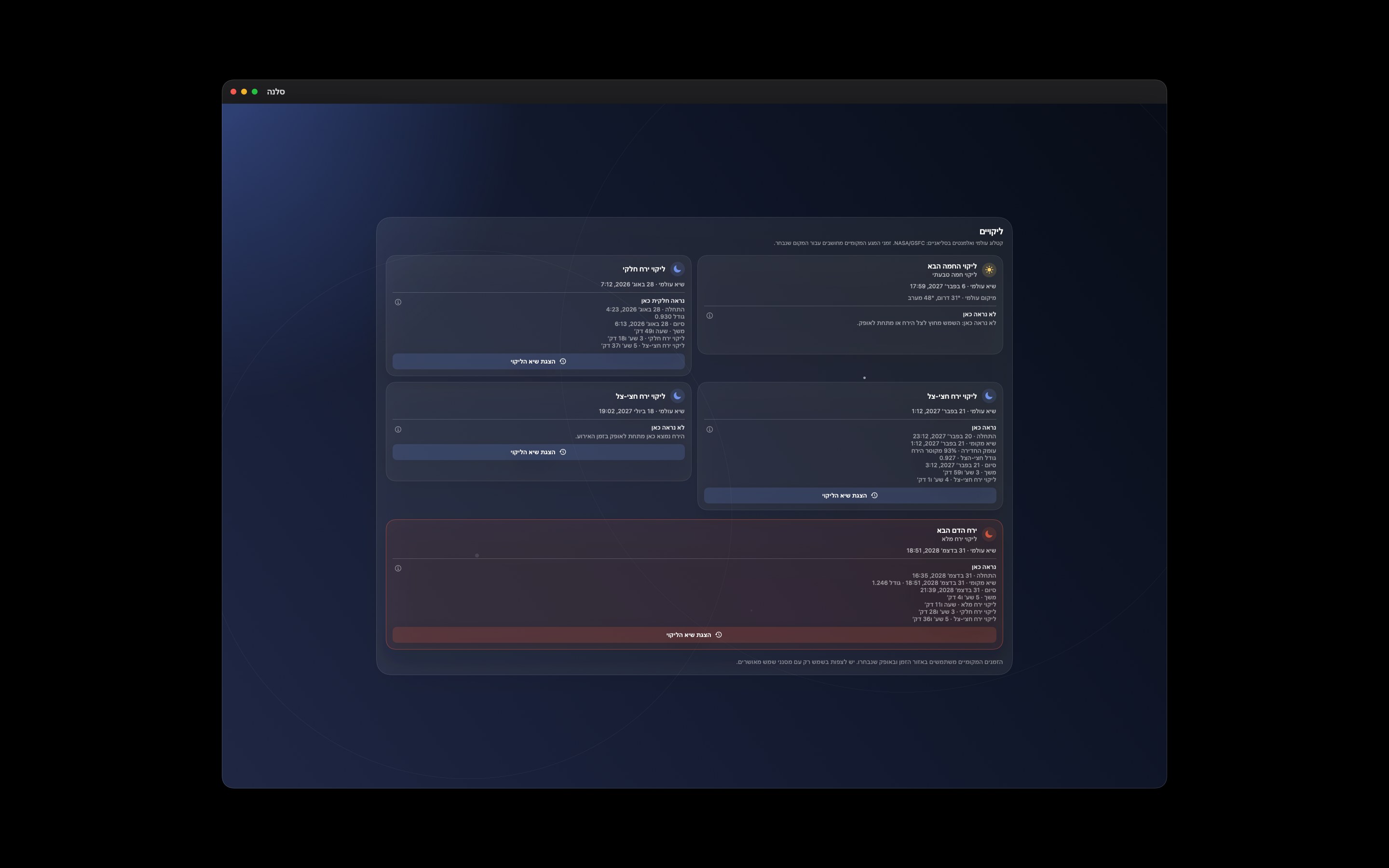This screenshot has height=868, width=1389.
Task: Open the info icon on the partial lunar eclipse card
Action: coord(398,302)
